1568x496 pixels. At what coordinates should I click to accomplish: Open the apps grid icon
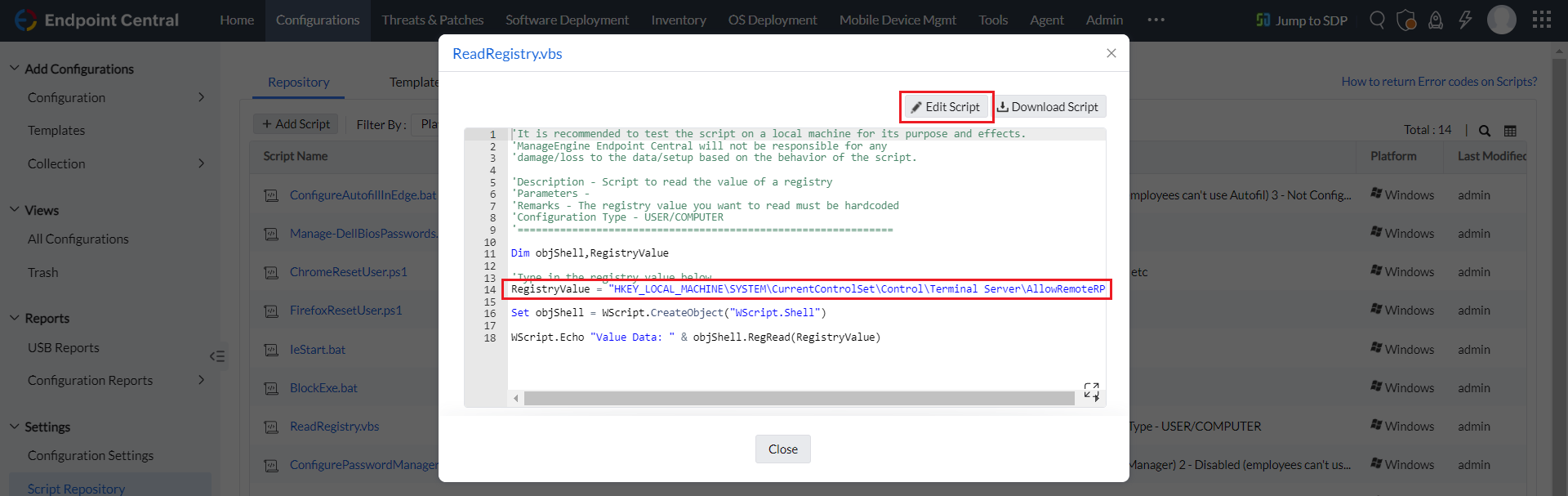tap(1542, 20)
